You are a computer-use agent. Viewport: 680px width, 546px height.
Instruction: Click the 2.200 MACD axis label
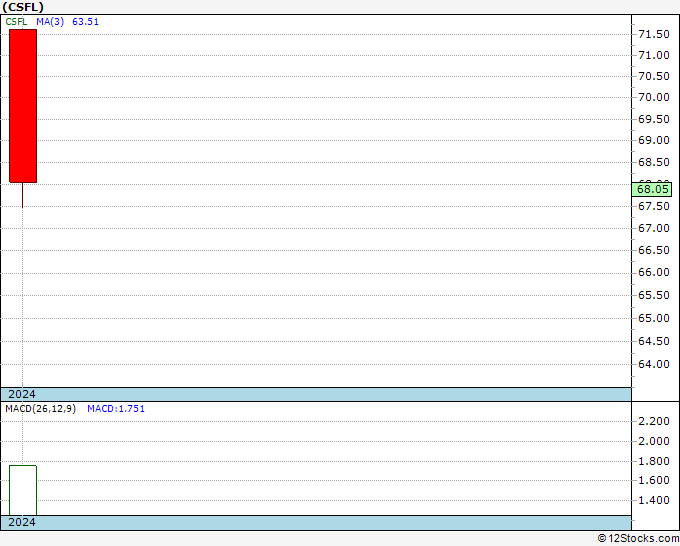click(654, 421)
